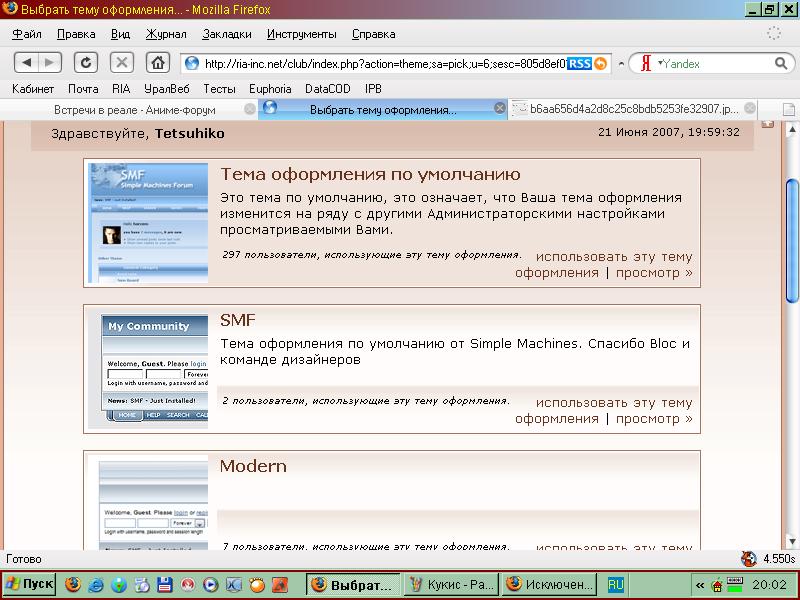Image resolution: width=800 pixels, height=600 pixels.
Task: Open the Справка menu
Action: (373, 34)
